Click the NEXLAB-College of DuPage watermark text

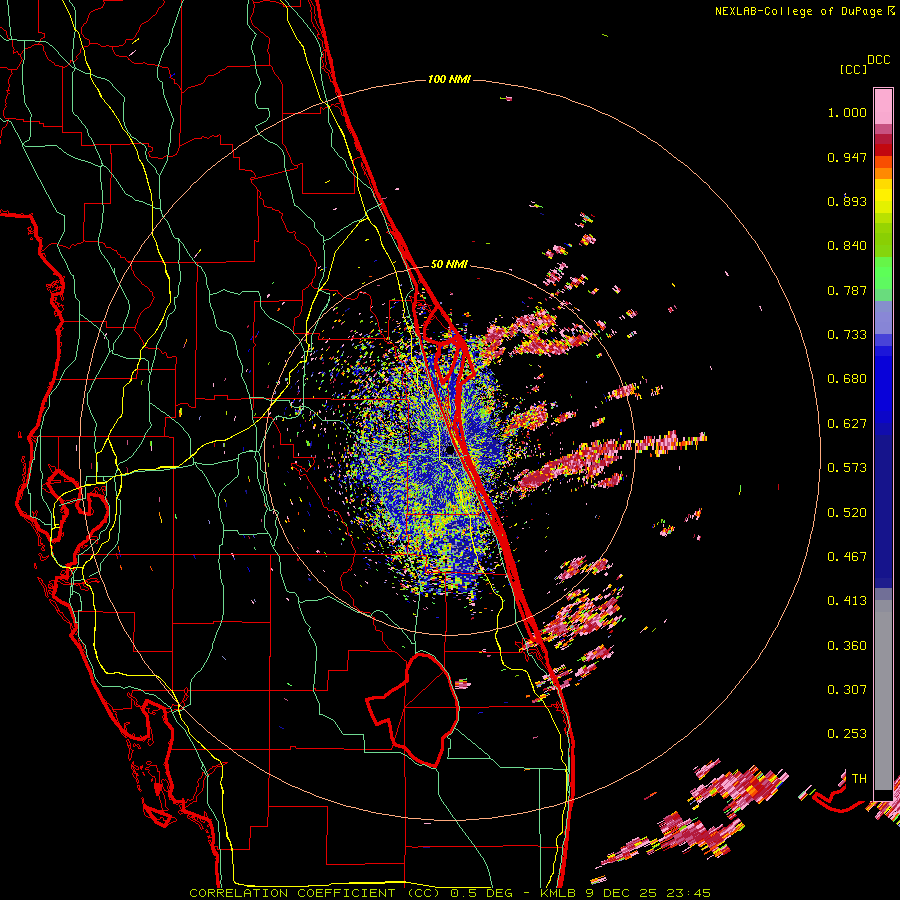pyautogui.click(x=804, y=11)
